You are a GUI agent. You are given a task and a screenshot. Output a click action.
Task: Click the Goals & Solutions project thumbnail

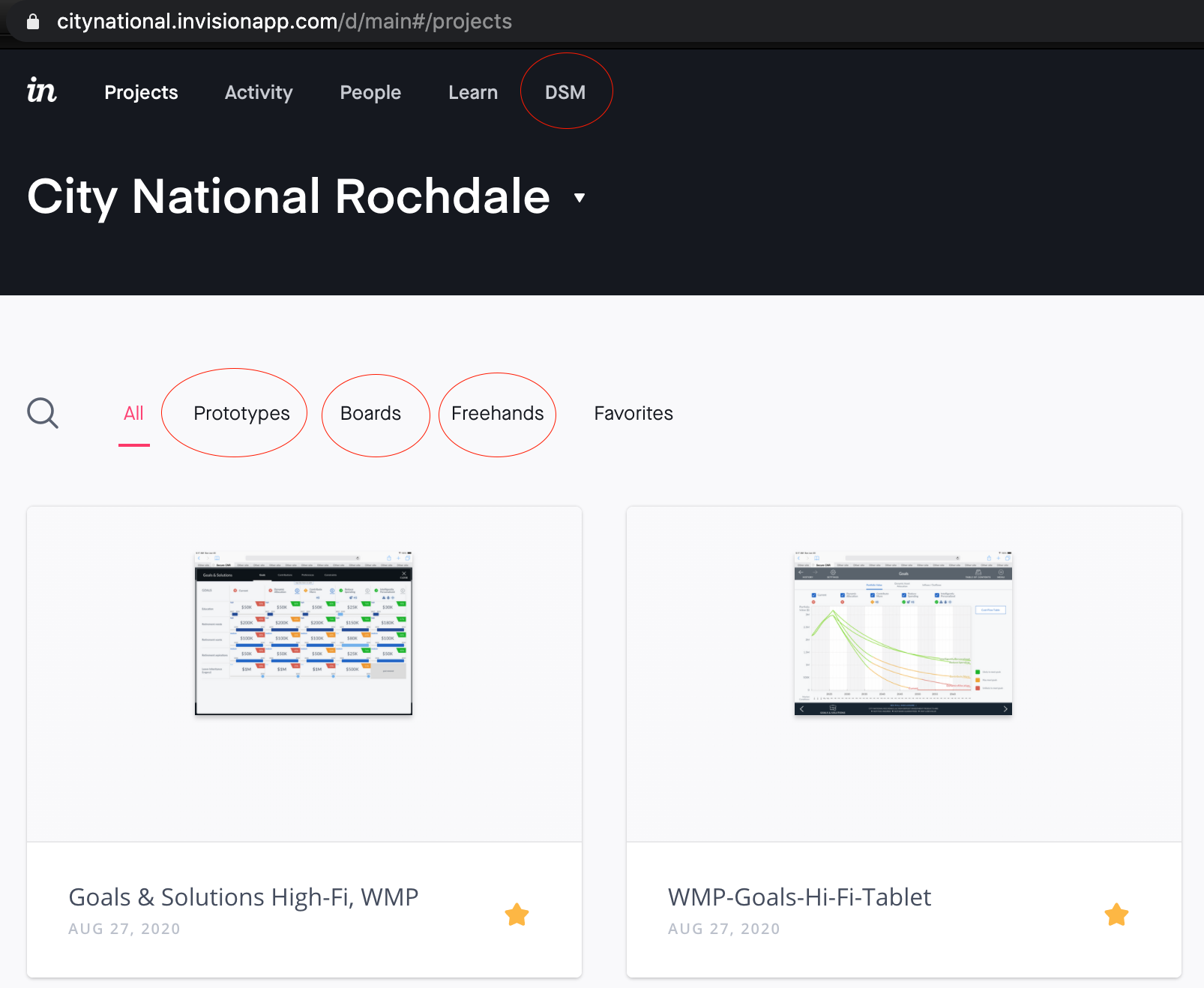coord(303,633)
